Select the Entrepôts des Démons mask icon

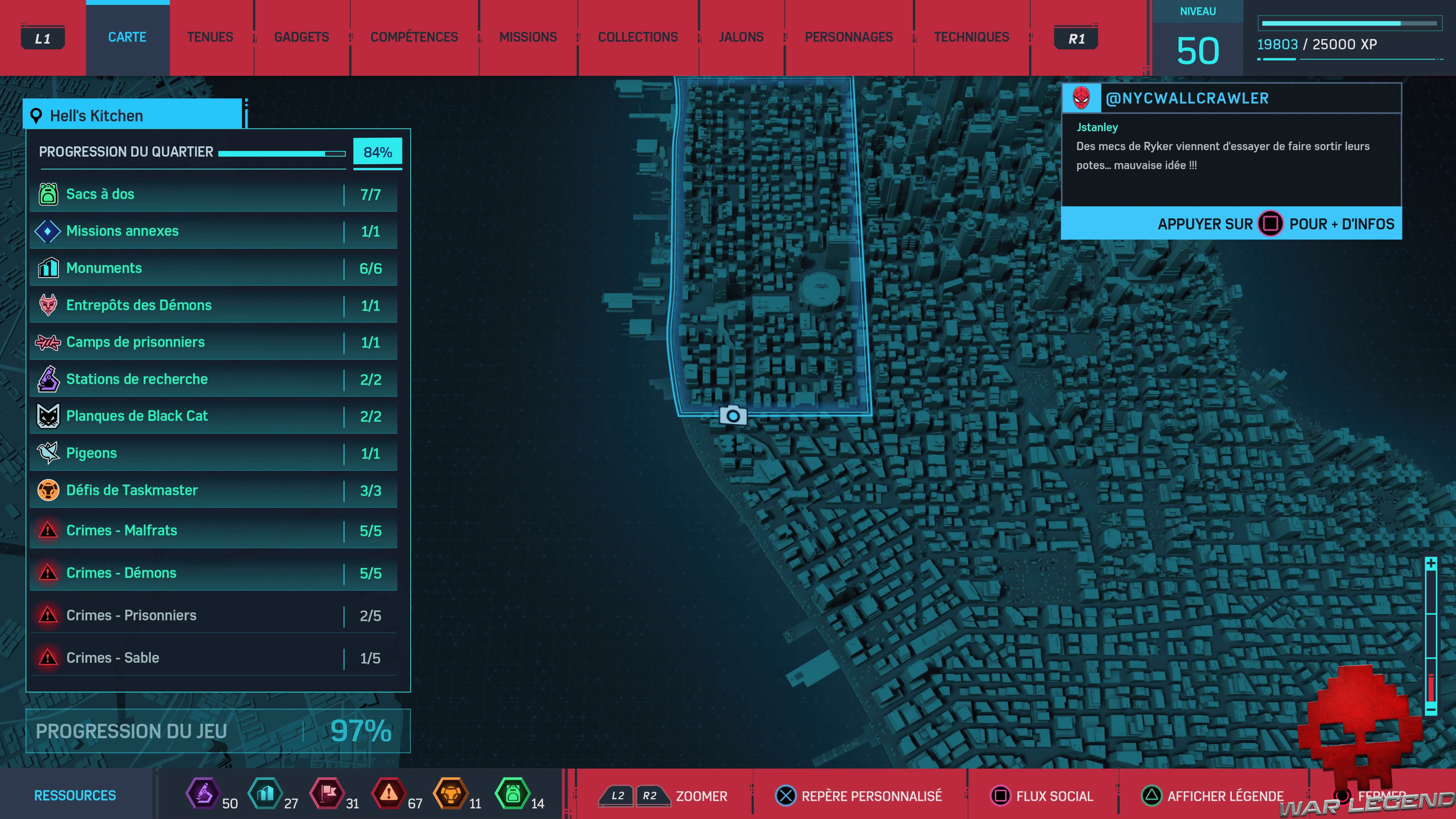pos(48,305)
